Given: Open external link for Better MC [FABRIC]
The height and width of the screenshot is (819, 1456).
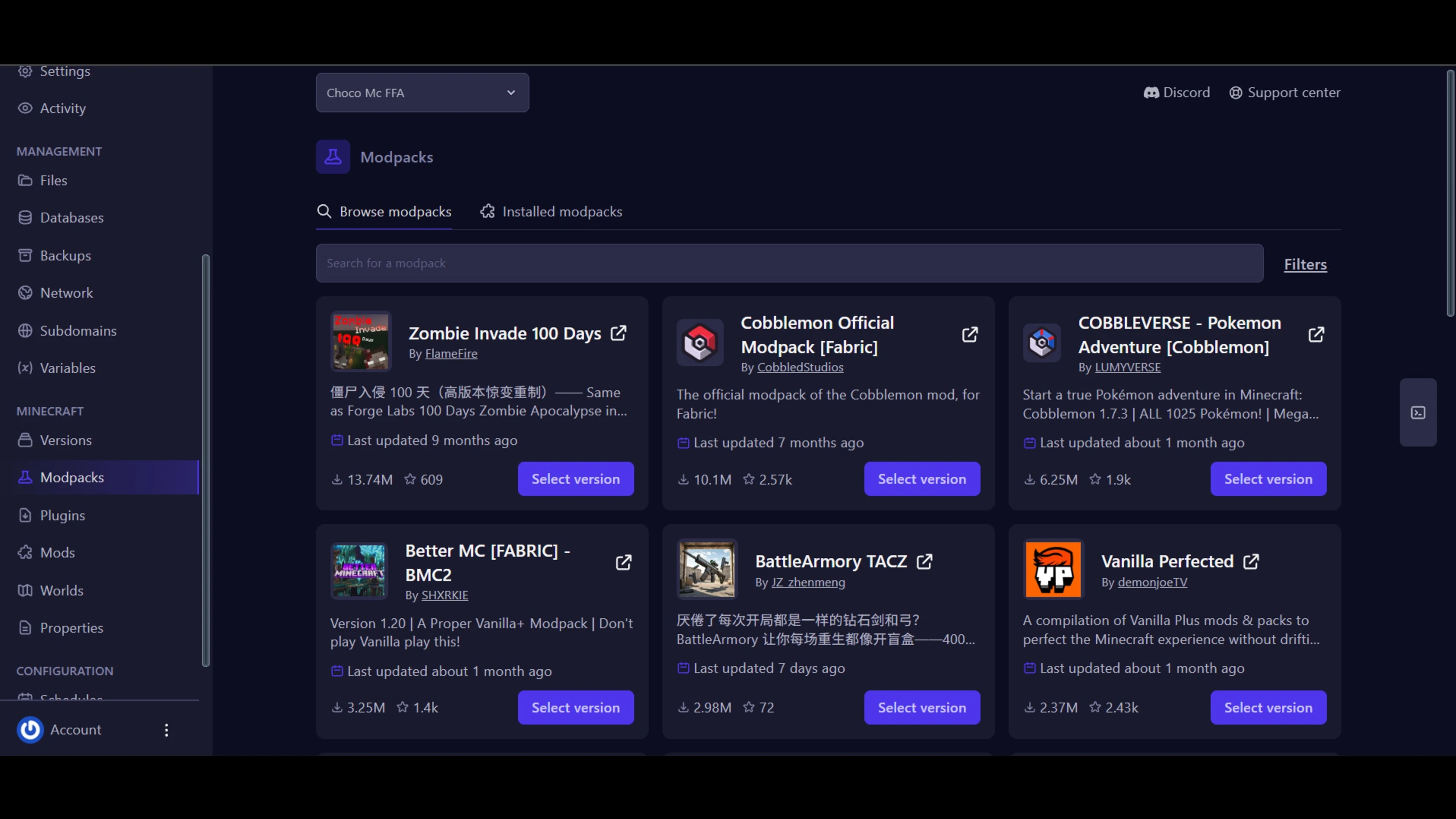Looking at the screenshot, I should point(623,562).
